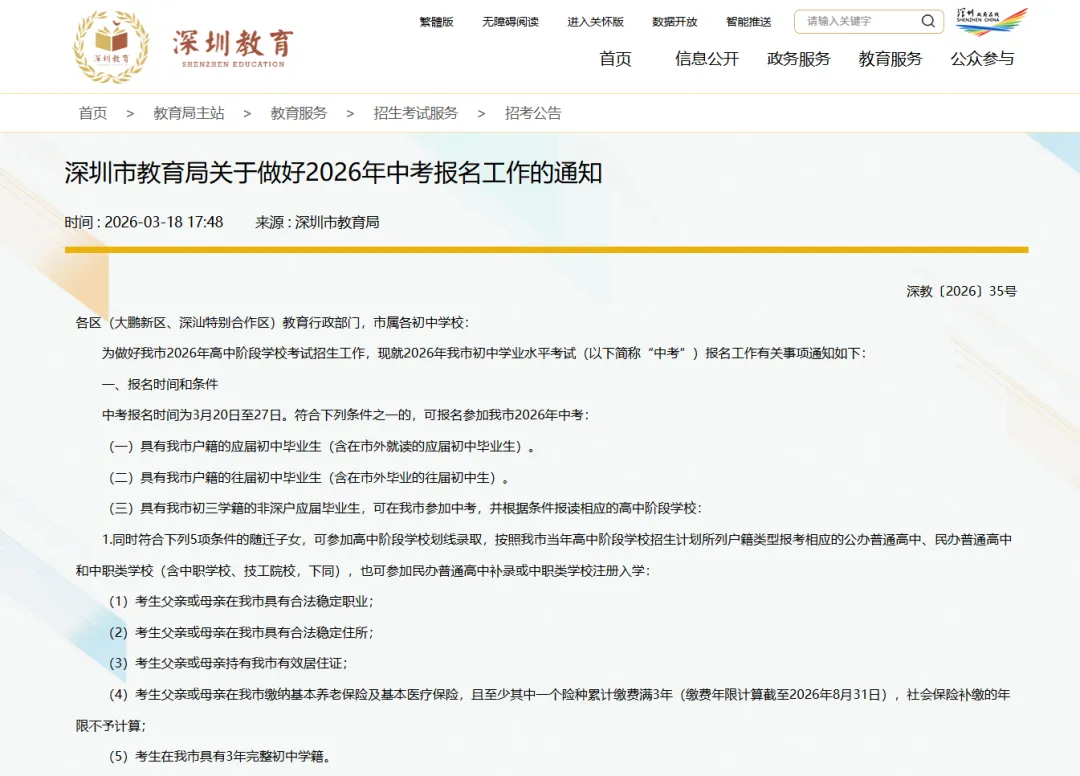Click the search magnifier icon
This screenshot has width=1080, height=776.
coord(928,21)
